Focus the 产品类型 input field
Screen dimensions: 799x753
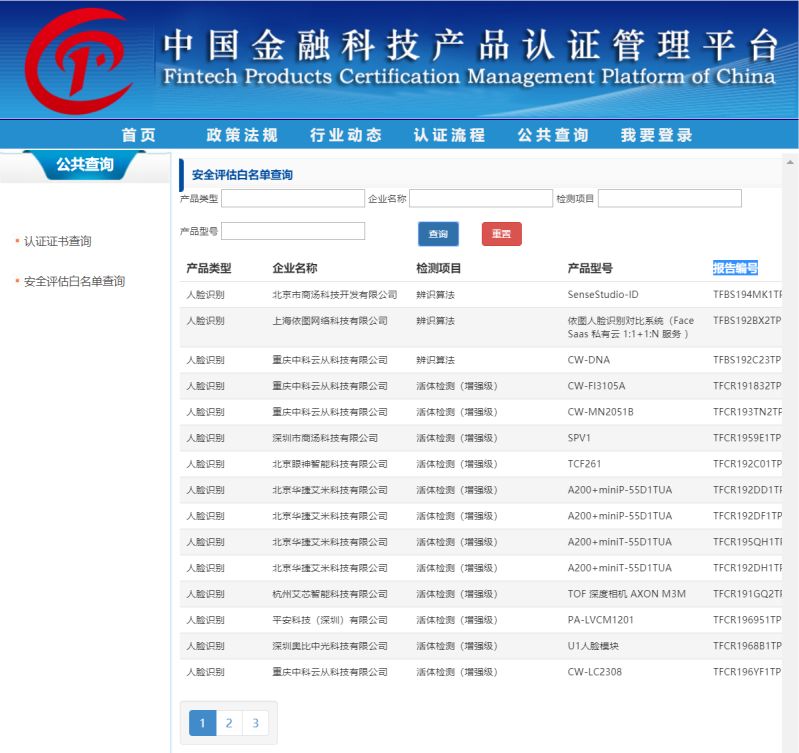(293, 199)
